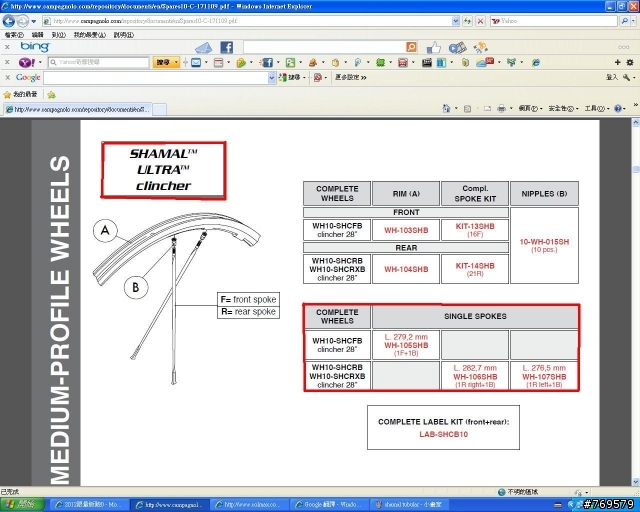Viewport: 640px width, 512px height.
Task: Click the Windows Start button
Action: click(x=22, y=505)
